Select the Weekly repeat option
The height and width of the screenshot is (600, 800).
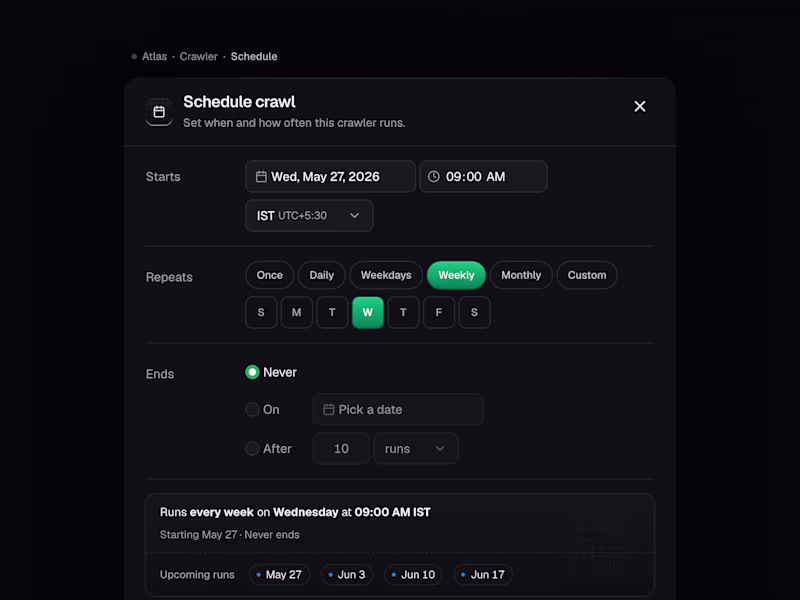pyautogui.click(x=456, y=275)
